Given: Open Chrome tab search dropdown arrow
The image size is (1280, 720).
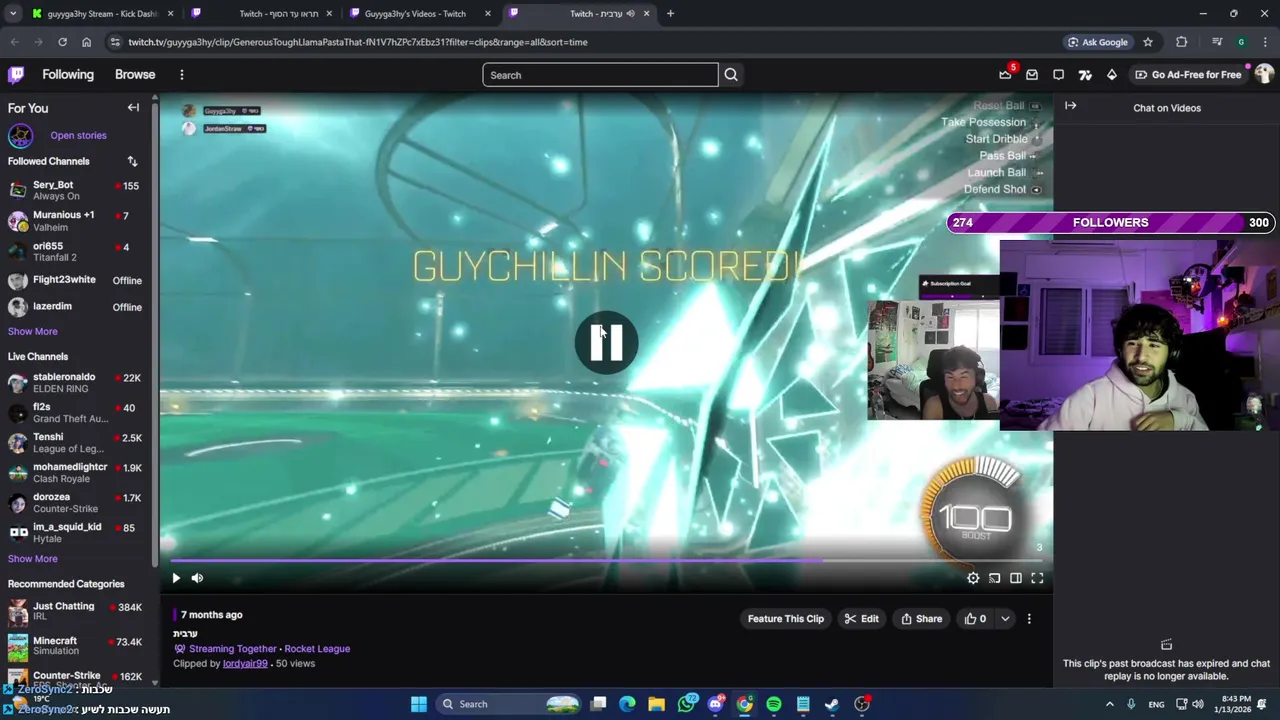Looking at the screenshot, I should (x=13, y=14).
